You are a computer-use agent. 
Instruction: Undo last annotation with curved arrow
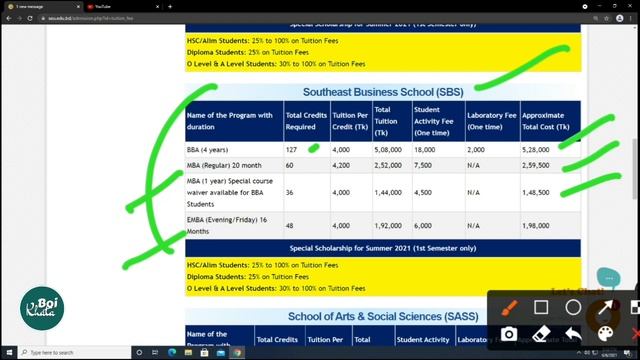point(573,334)
